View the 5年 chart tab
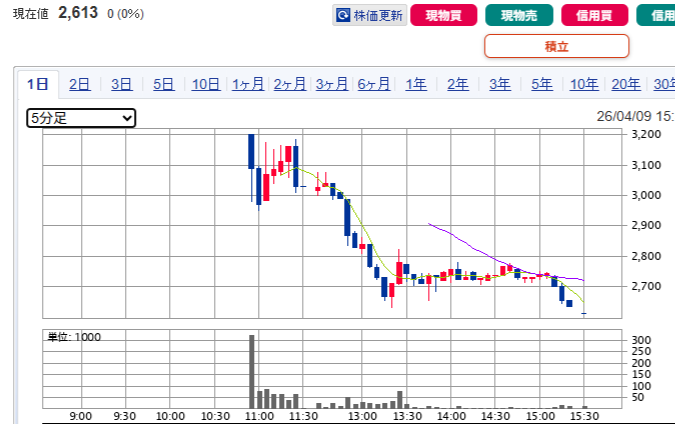675x424 pixels. click(542, 84)
